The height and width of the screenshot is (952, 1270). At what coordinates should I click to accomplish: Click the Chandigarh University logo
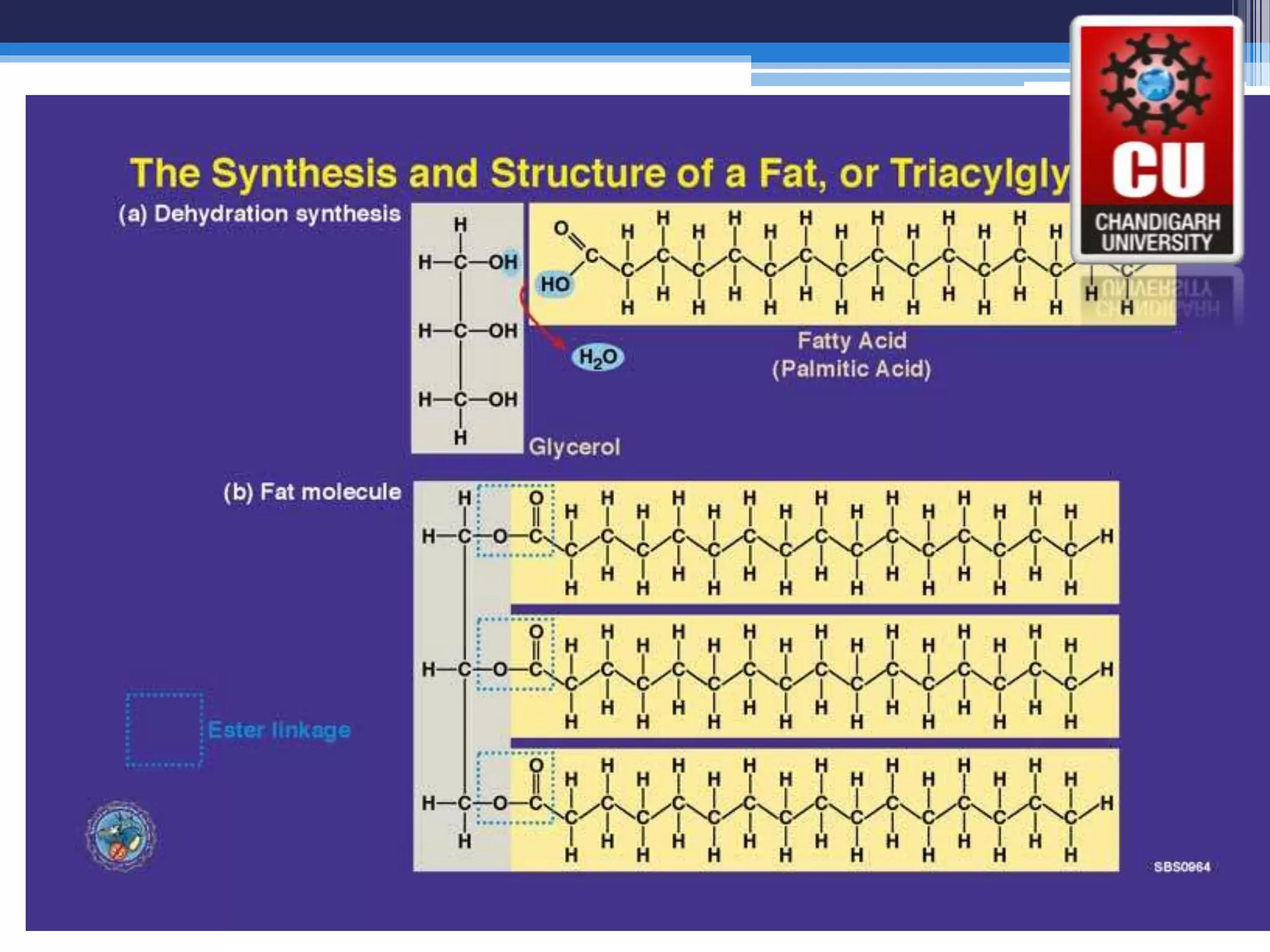tap(1157, 139)
